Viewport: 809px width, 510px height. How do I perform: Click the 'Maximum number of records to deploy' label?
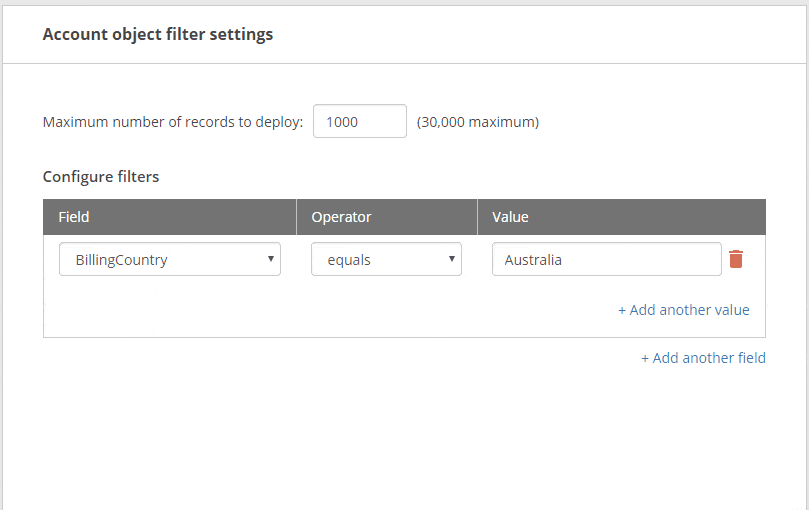coord(172,122)
